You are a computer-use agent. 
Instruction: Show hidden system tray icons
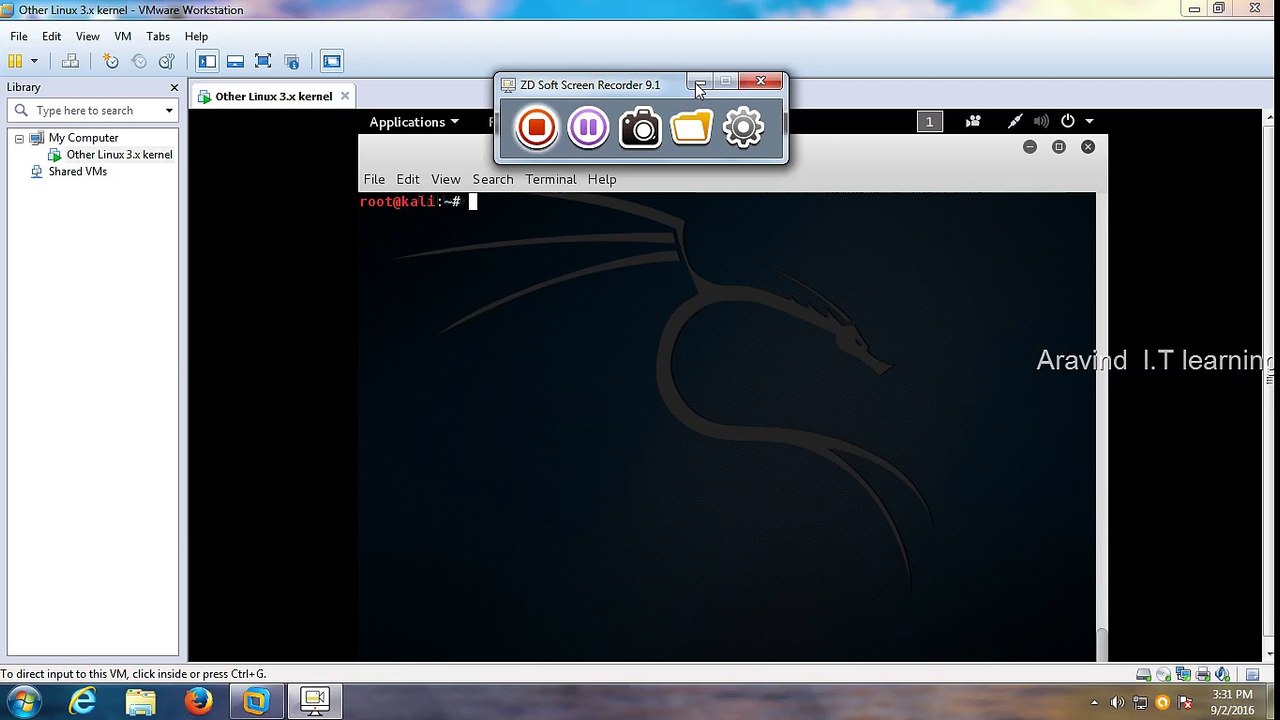[1094, 702]
